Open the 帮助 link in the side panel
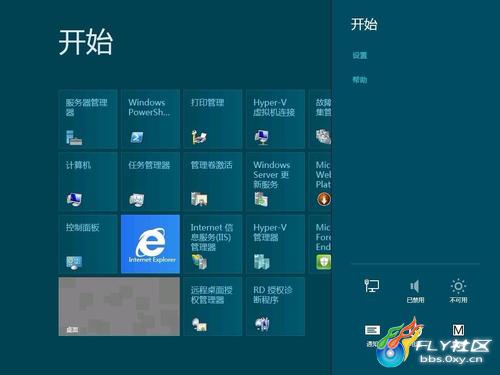 tap(360, 80)
